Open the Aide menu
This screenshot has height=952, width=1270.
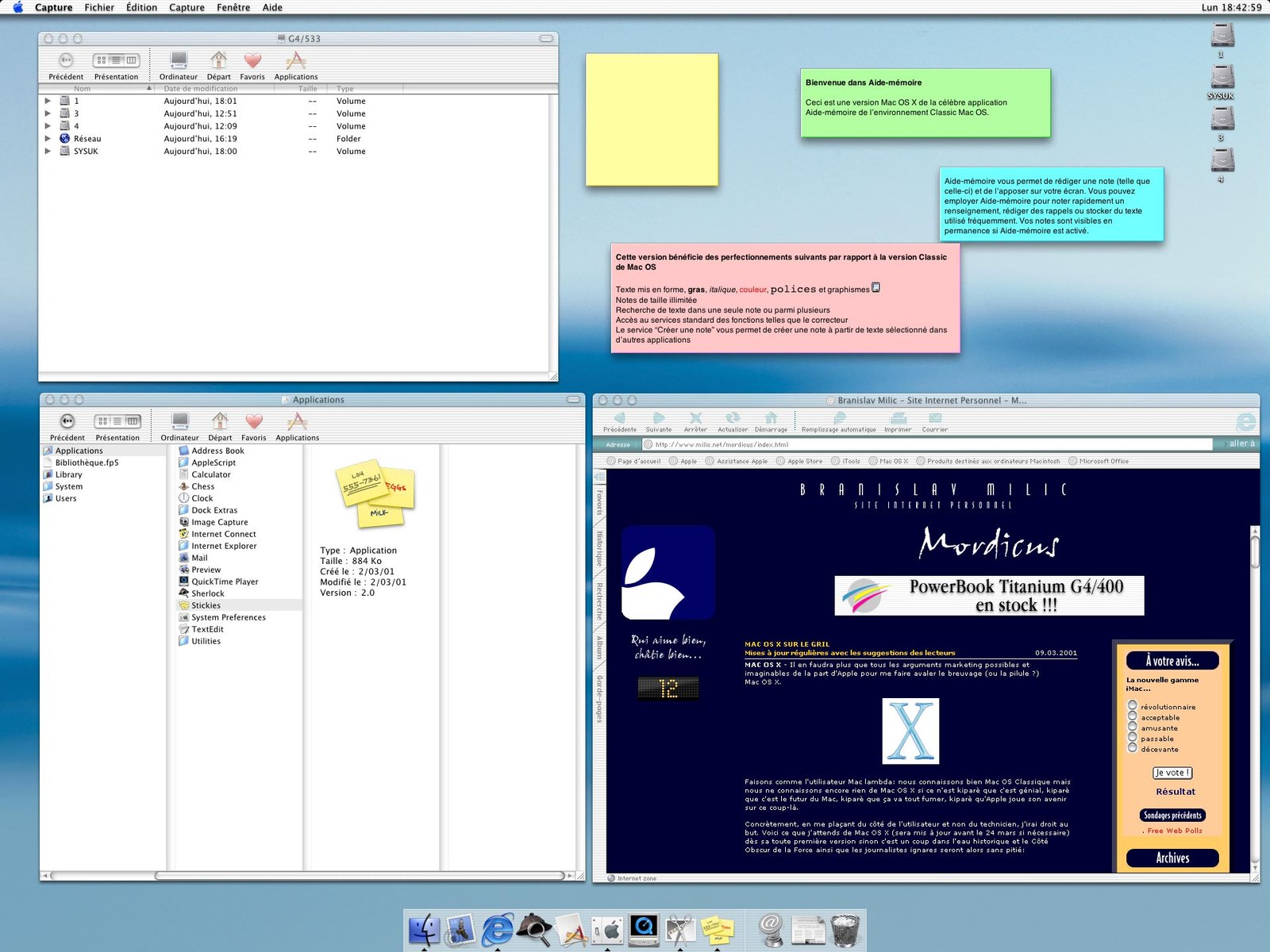[272, 7]
